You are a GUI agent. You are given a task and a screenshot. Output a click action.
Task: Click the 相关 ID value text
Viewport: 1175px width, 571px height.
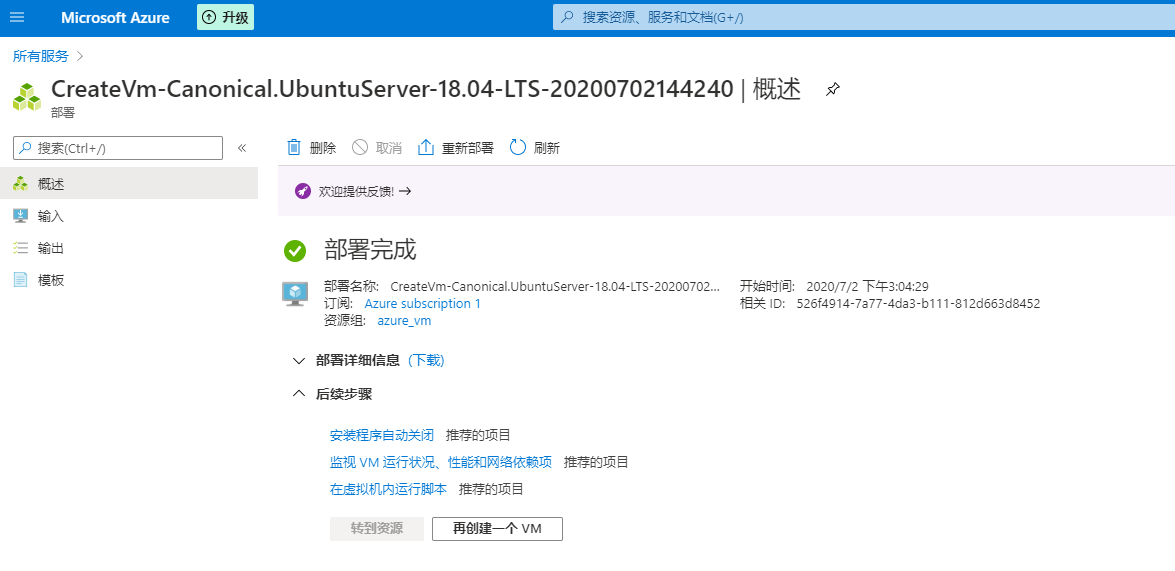click(x=918, y=303)
